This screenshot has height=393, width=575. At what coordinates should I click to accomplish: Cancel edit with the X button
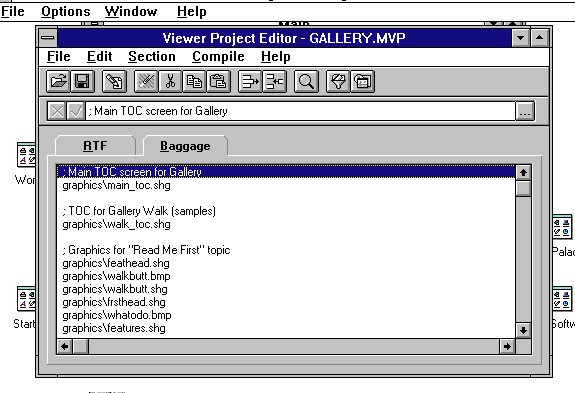coord(57,111)
